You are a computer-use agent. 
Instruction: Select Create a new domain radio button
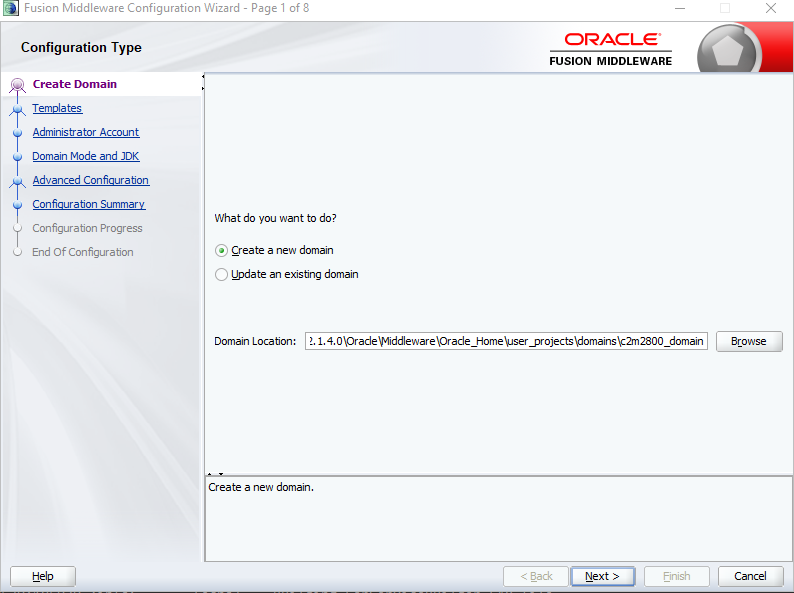pyautogui.click(x=221, y=251)
